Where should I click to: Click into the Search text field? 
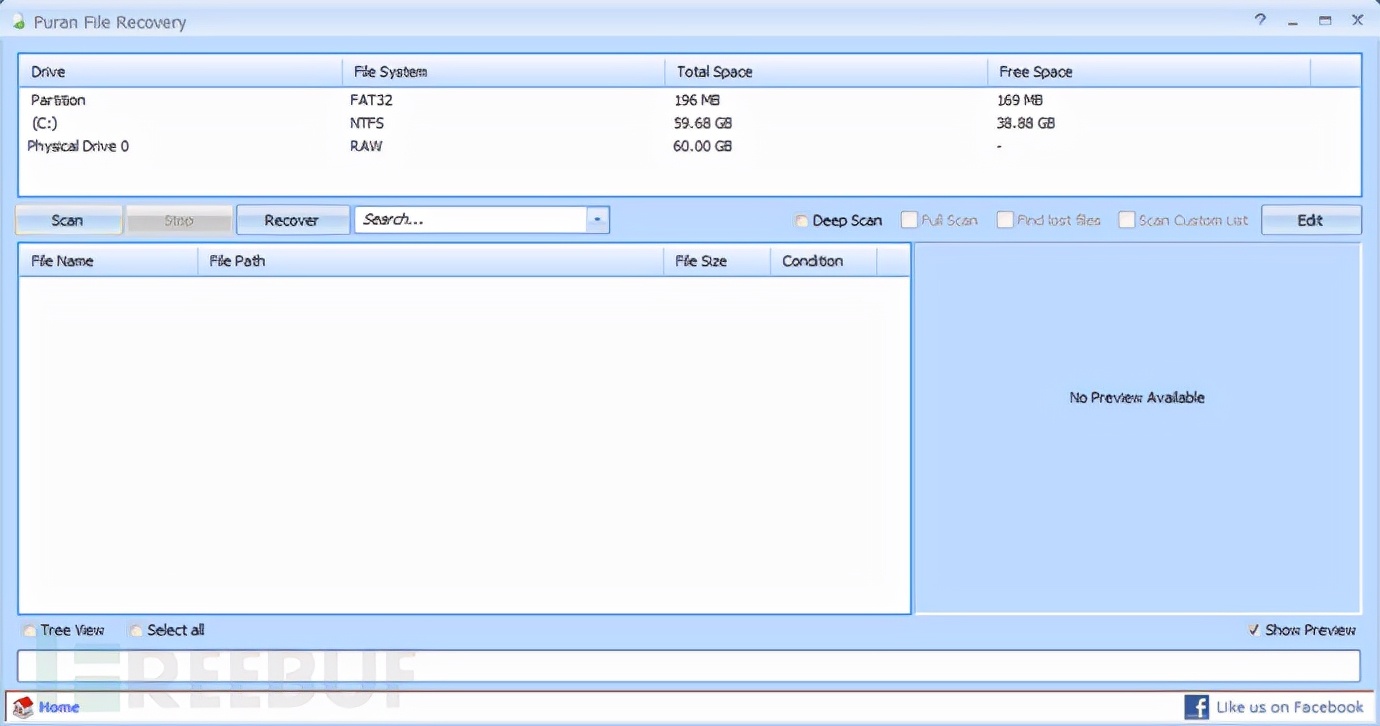point(470,220)
